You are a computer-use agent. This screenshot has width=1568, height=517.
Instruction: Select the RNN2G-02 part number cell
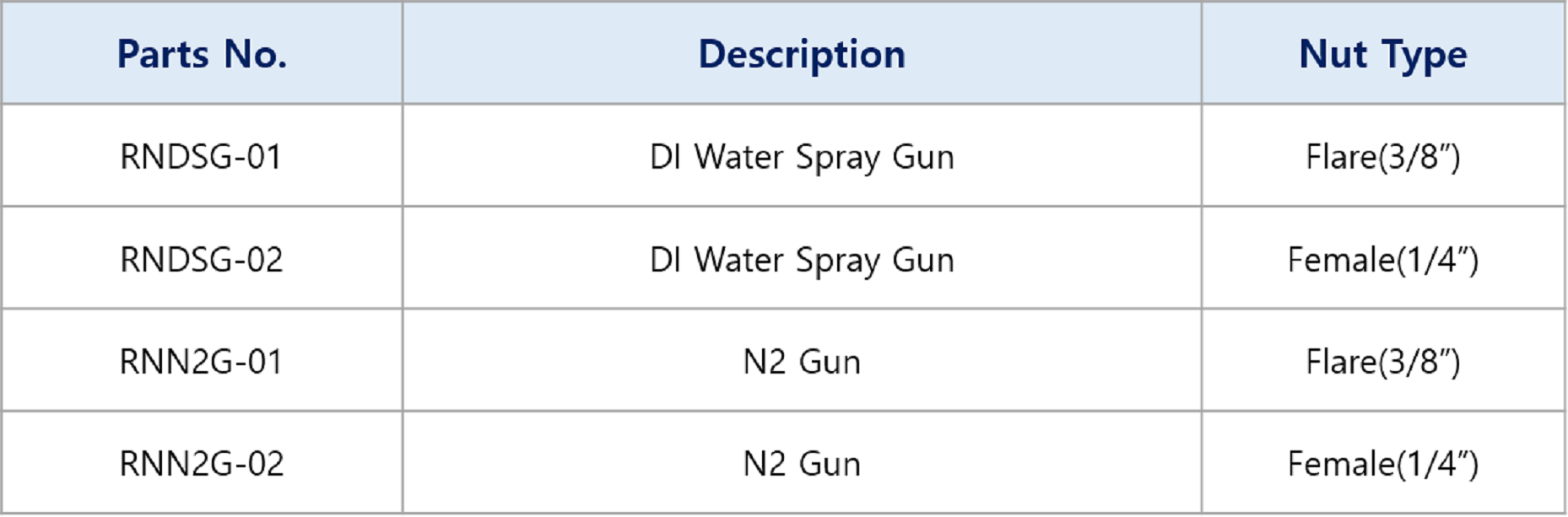pos(201,464)
